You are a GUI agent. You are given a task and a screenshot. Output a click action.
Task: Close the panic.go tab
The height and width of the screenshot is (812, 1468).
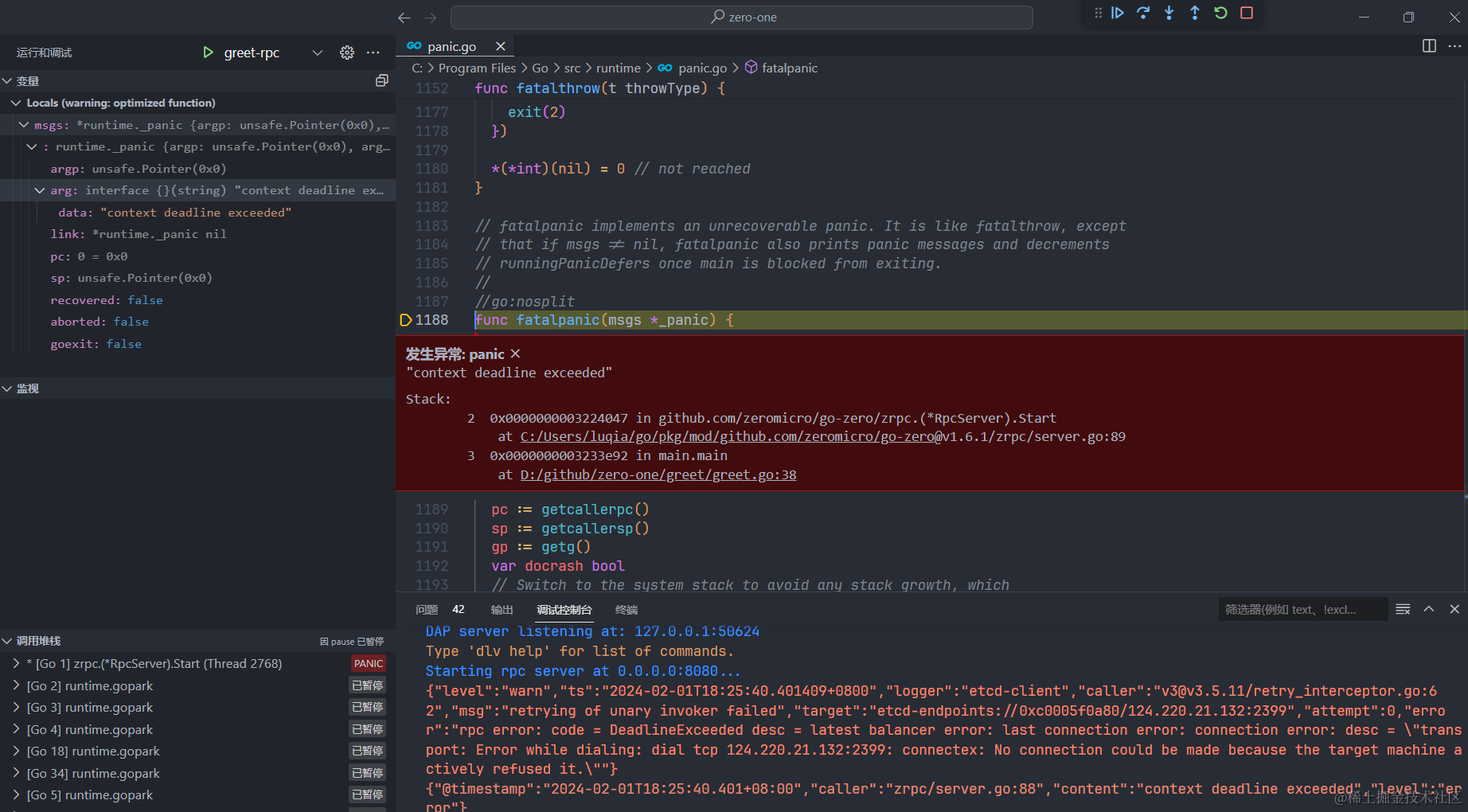click(500, 46)
